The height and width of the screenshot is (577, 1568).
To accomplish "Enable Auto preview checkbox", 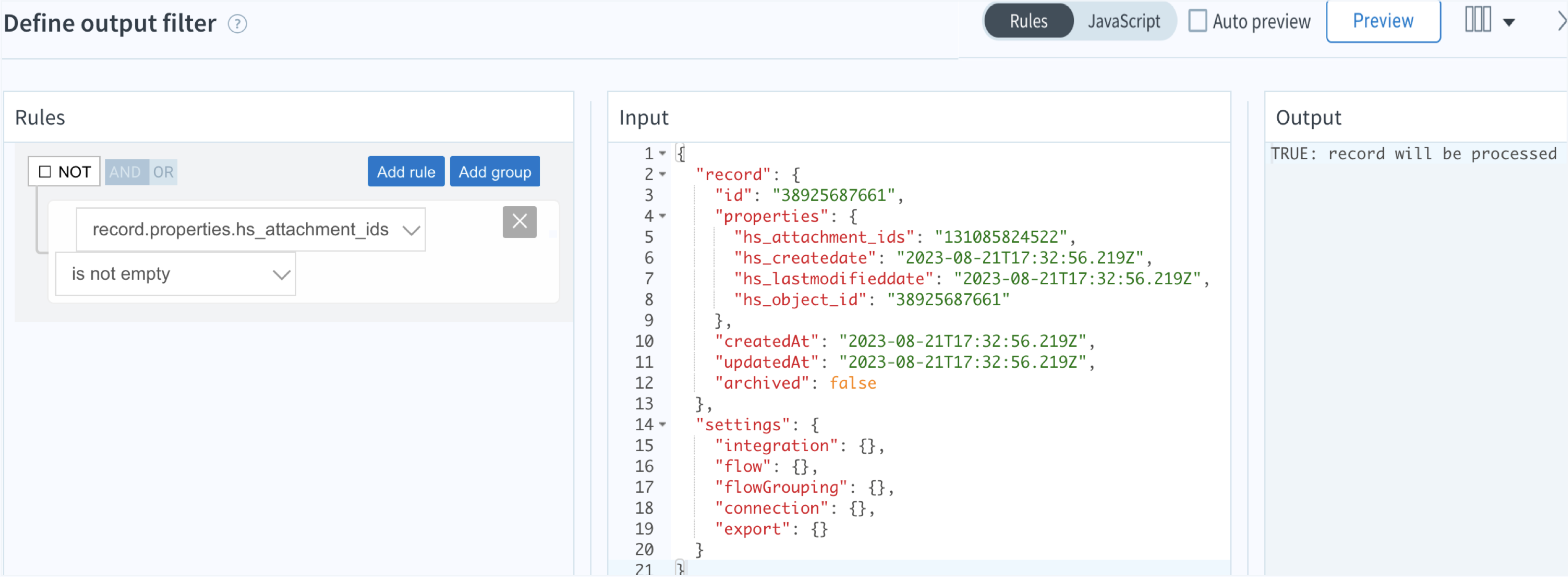I will pos(1197,21).
